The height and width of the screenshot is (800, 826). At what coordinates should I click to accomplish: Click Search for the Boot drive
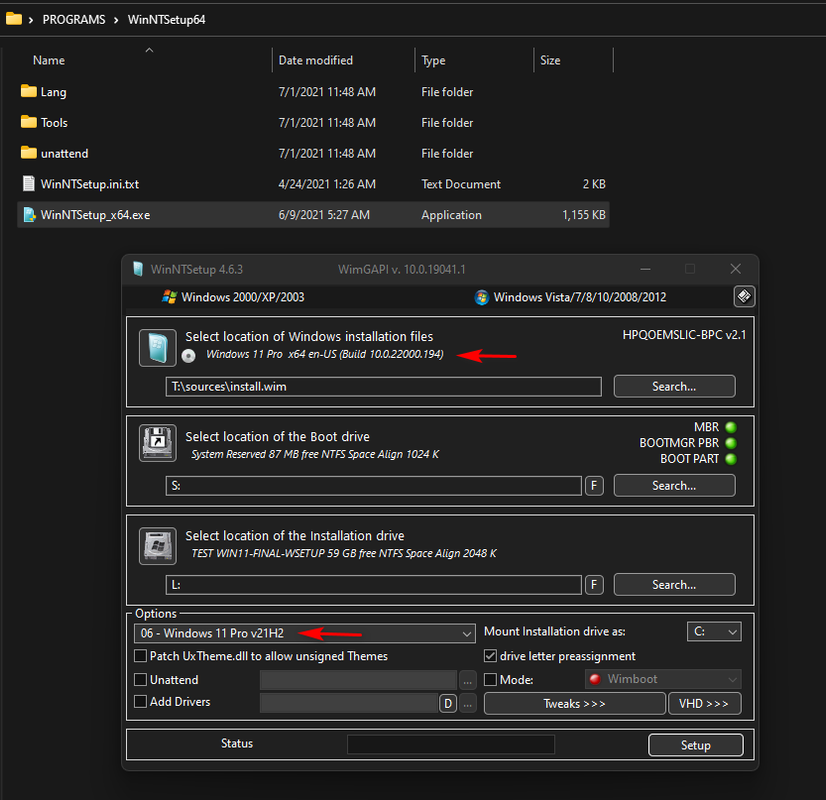(x=674, y=486)
